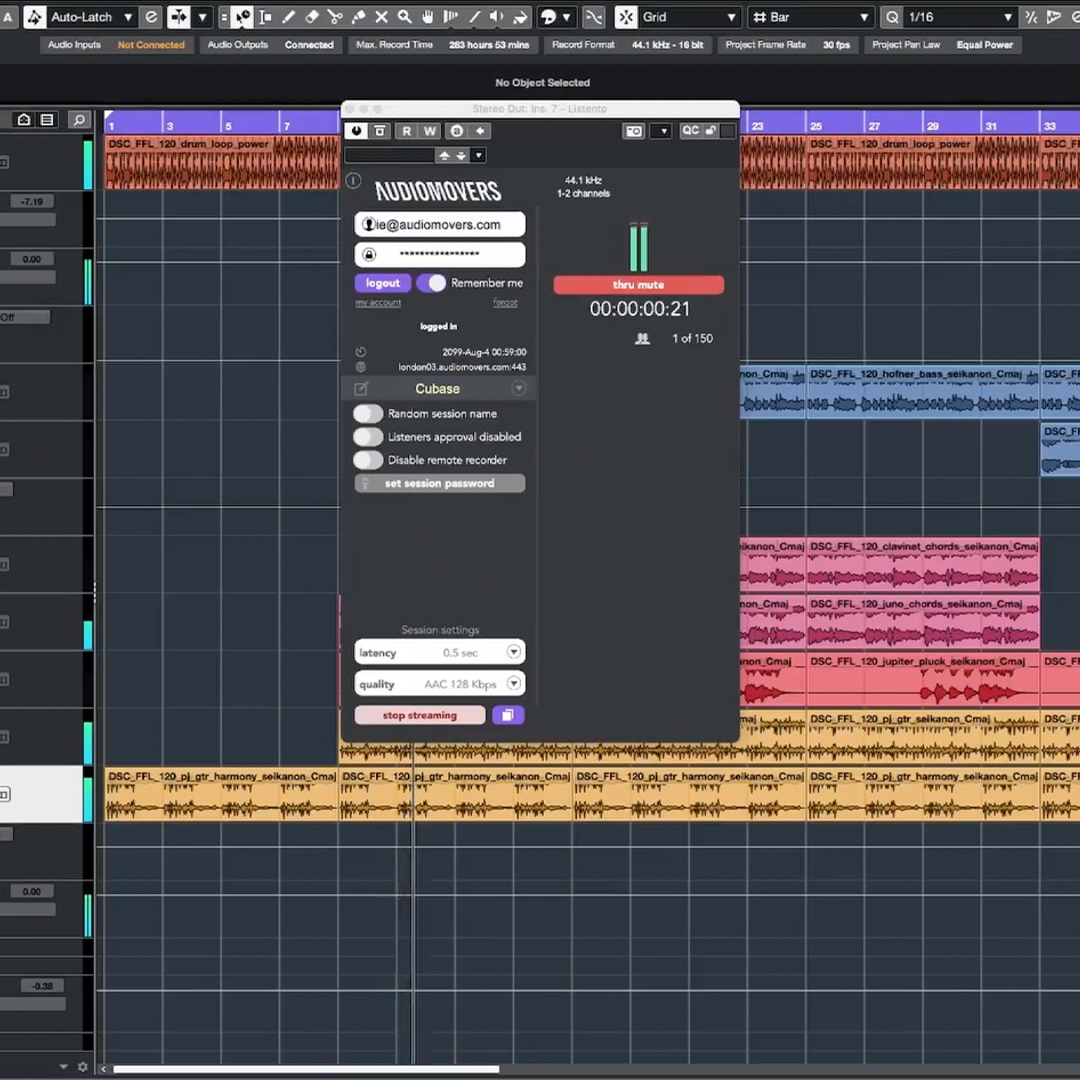Open the track list search magnifier
The width and height of the screenshot is (1080, 1080).
pyautogui.click(x=79, y=120)
